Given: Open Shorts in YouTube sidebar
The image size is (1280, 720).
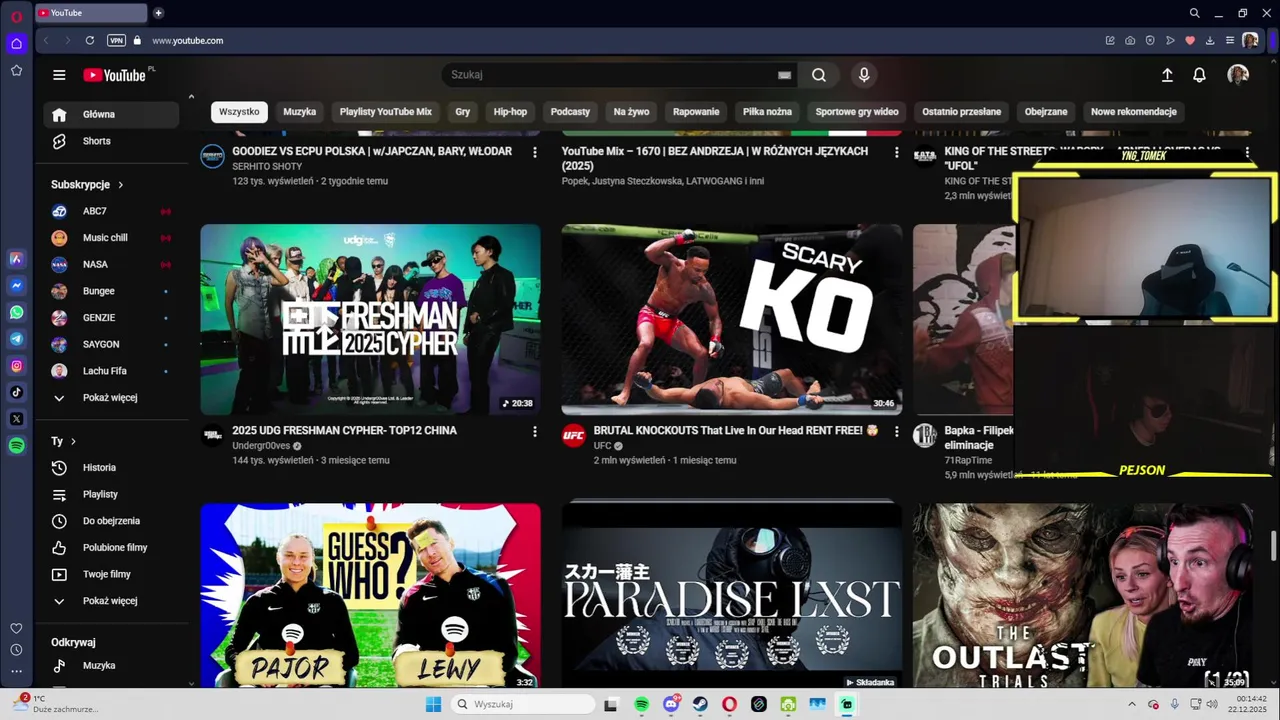Looking at the screenshot, I should [x=111, y=141].
